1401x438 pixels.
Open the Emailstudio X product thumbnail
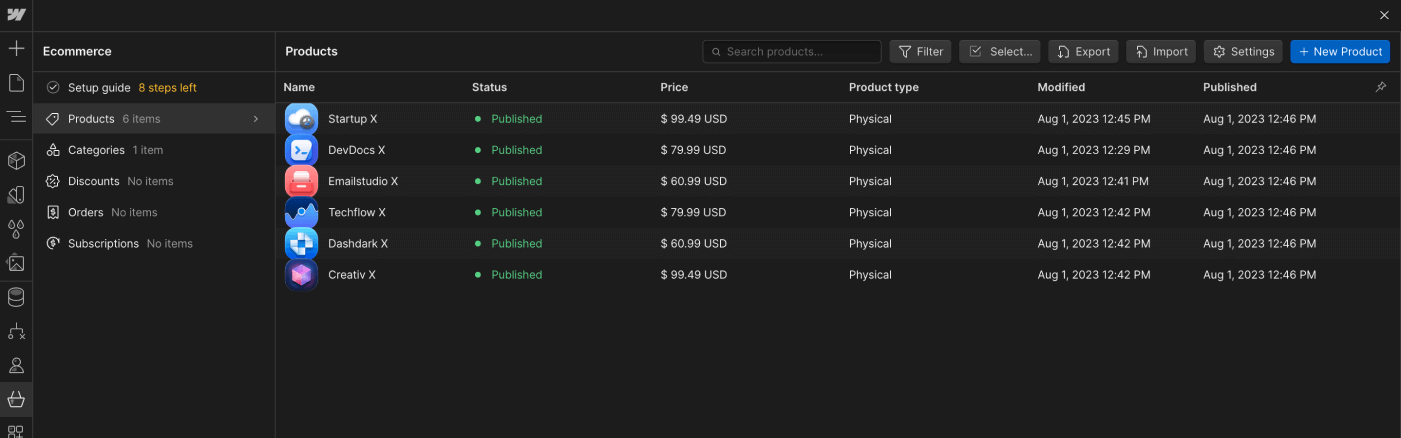[x=301, y=181]
